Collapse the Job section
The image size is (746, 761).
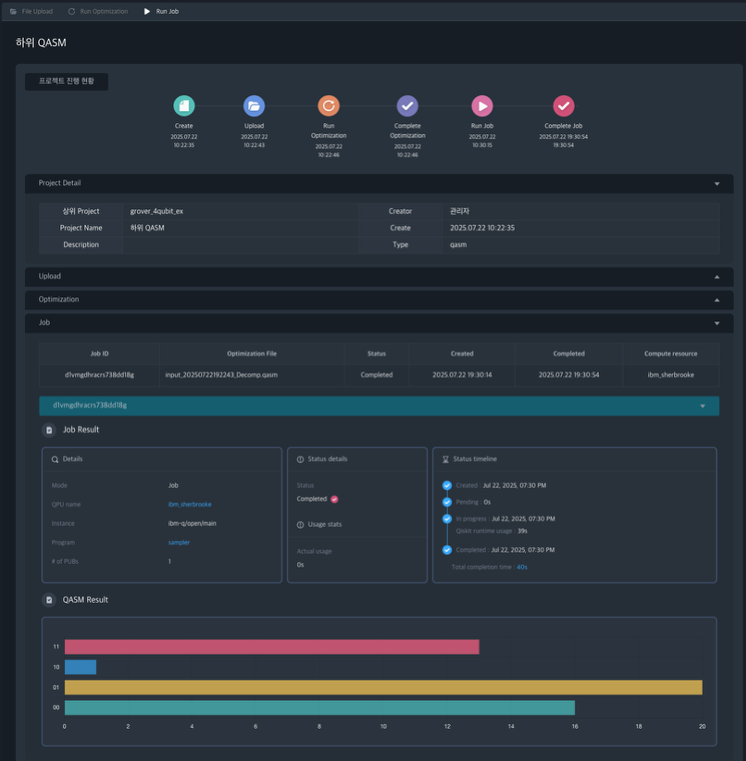[716, 324]
